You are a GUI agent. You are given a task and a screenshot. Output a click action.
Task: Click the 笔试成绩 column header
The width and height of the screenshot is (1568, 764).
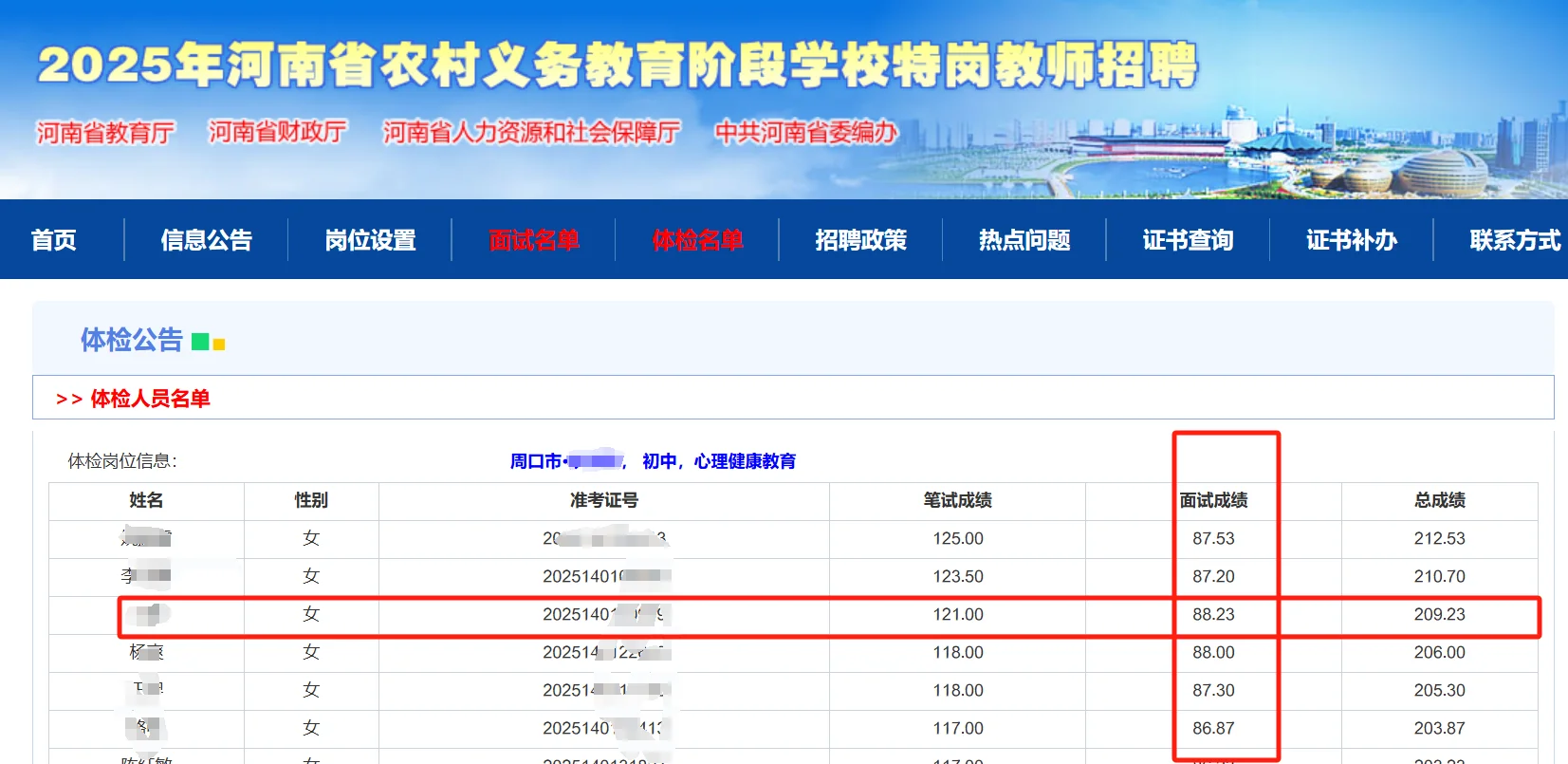pyautogui.click(x=958, y=500)
